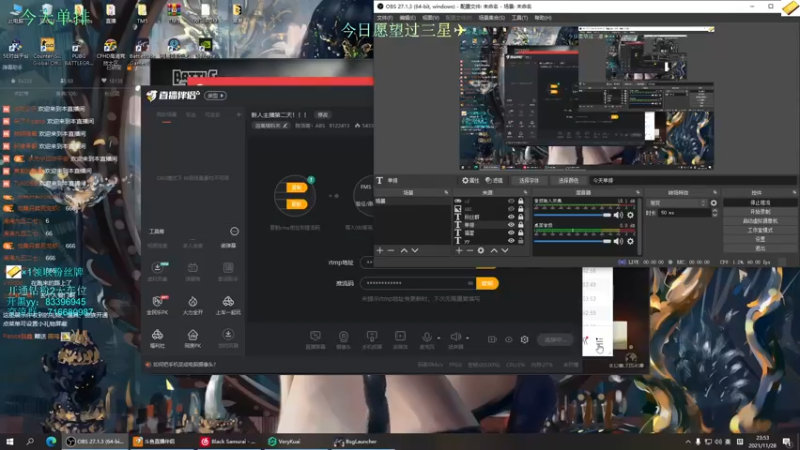Add a new scene with plus icon
Image resolution: width=800 pixels, height=450 pixels.
380,251
